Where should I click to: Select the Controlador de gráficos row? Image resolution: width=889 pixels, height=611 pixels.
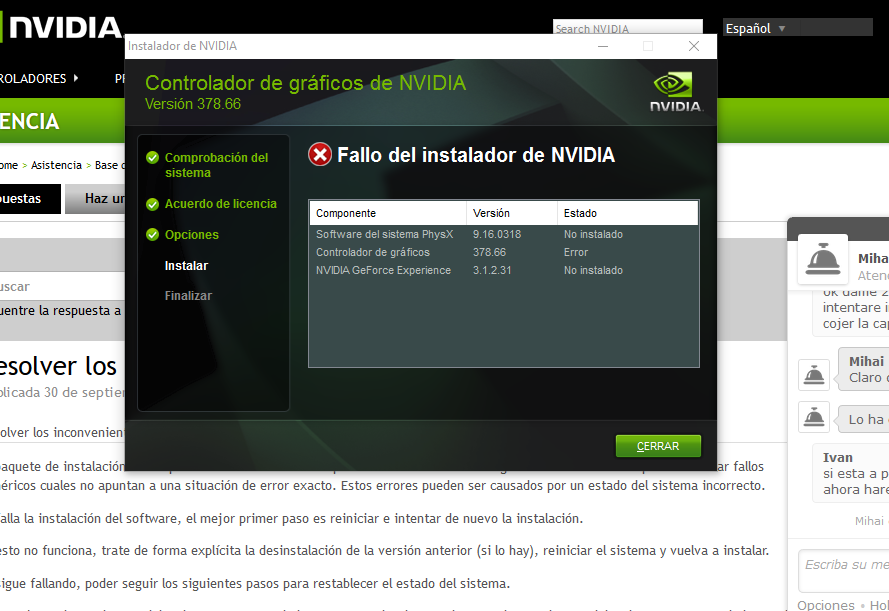pyautogui.click(x=503, y=252)
